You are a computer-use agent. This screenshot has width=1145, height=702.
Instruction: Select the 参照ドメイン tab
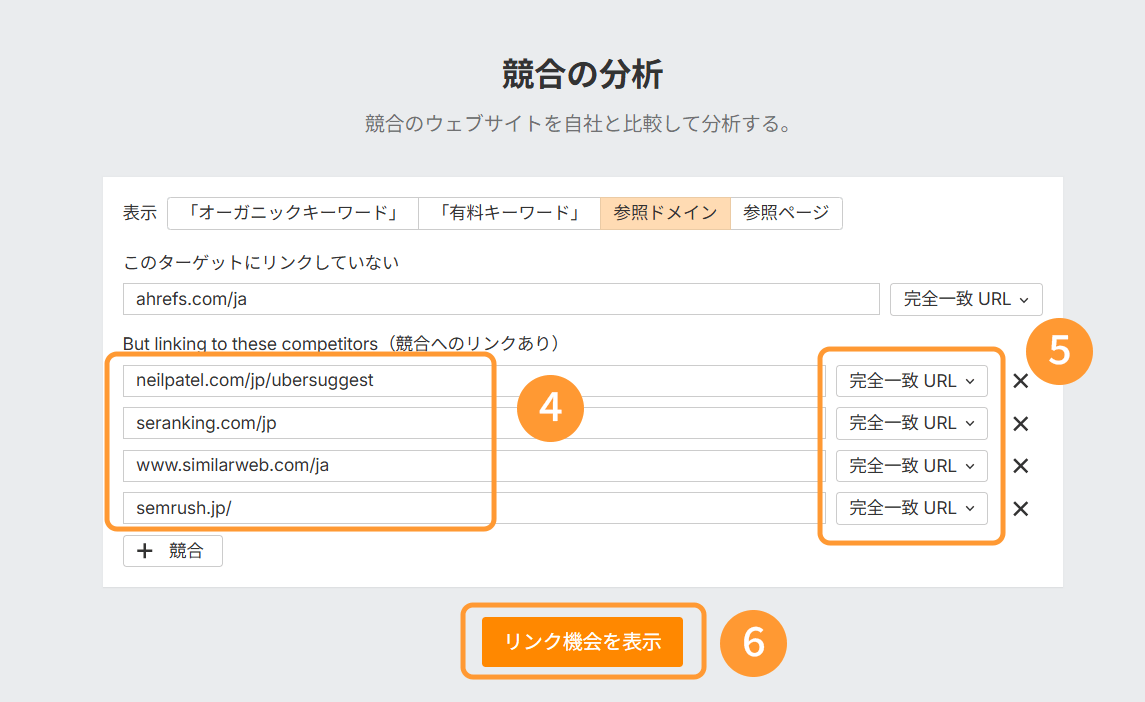click(x=665, y=213)
